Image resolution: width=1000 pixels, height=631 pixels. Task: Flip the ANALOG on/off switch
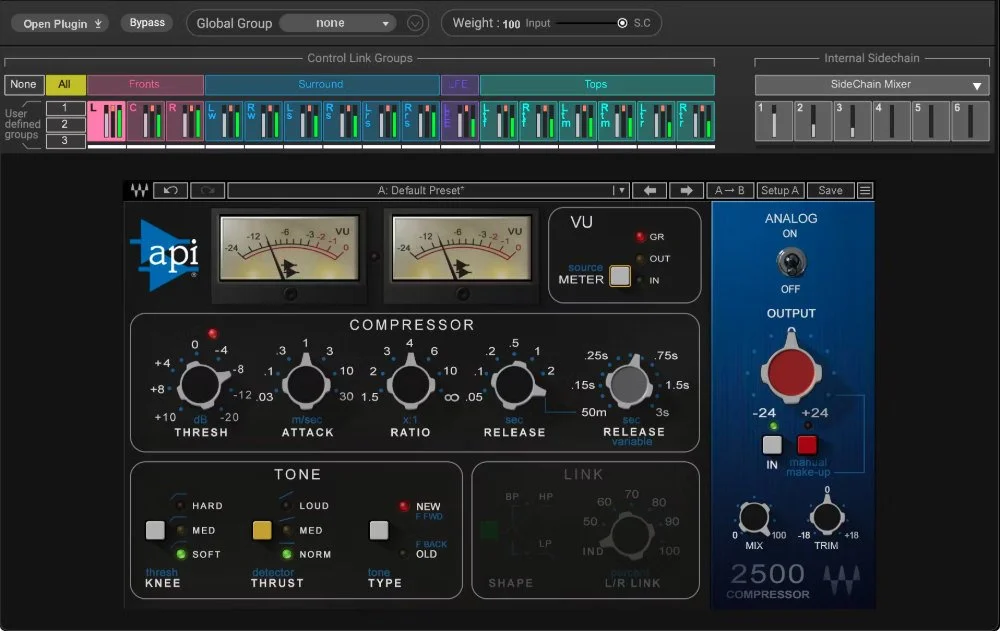[791, 262]
